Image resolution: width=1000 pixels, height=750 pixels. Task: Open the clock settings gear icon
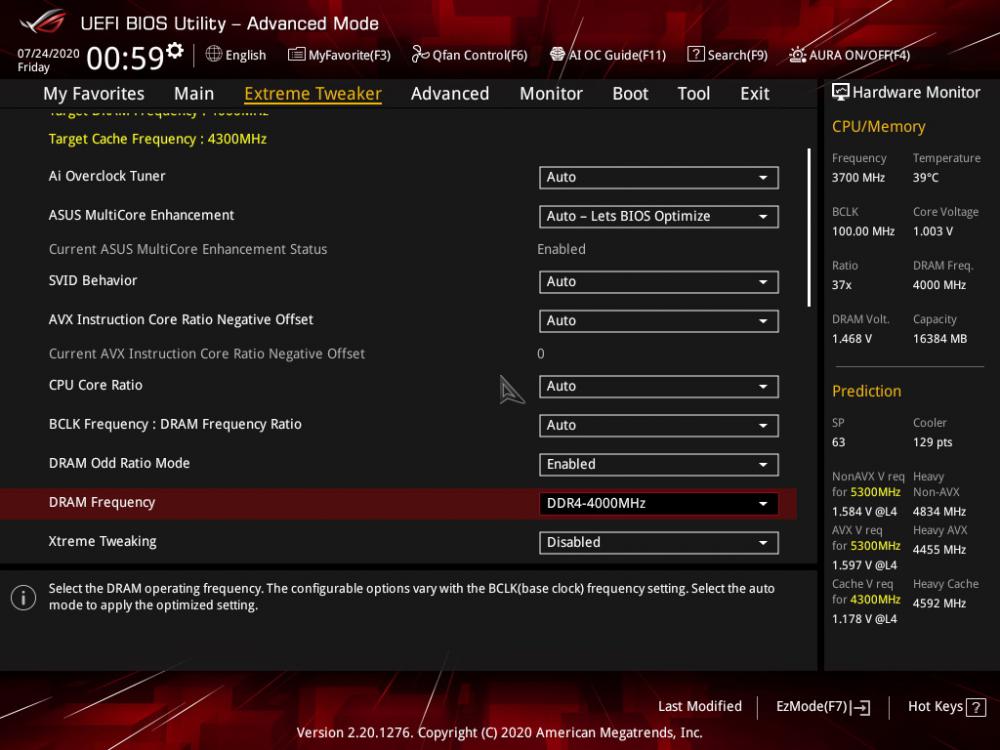click(x=175, y=50)
